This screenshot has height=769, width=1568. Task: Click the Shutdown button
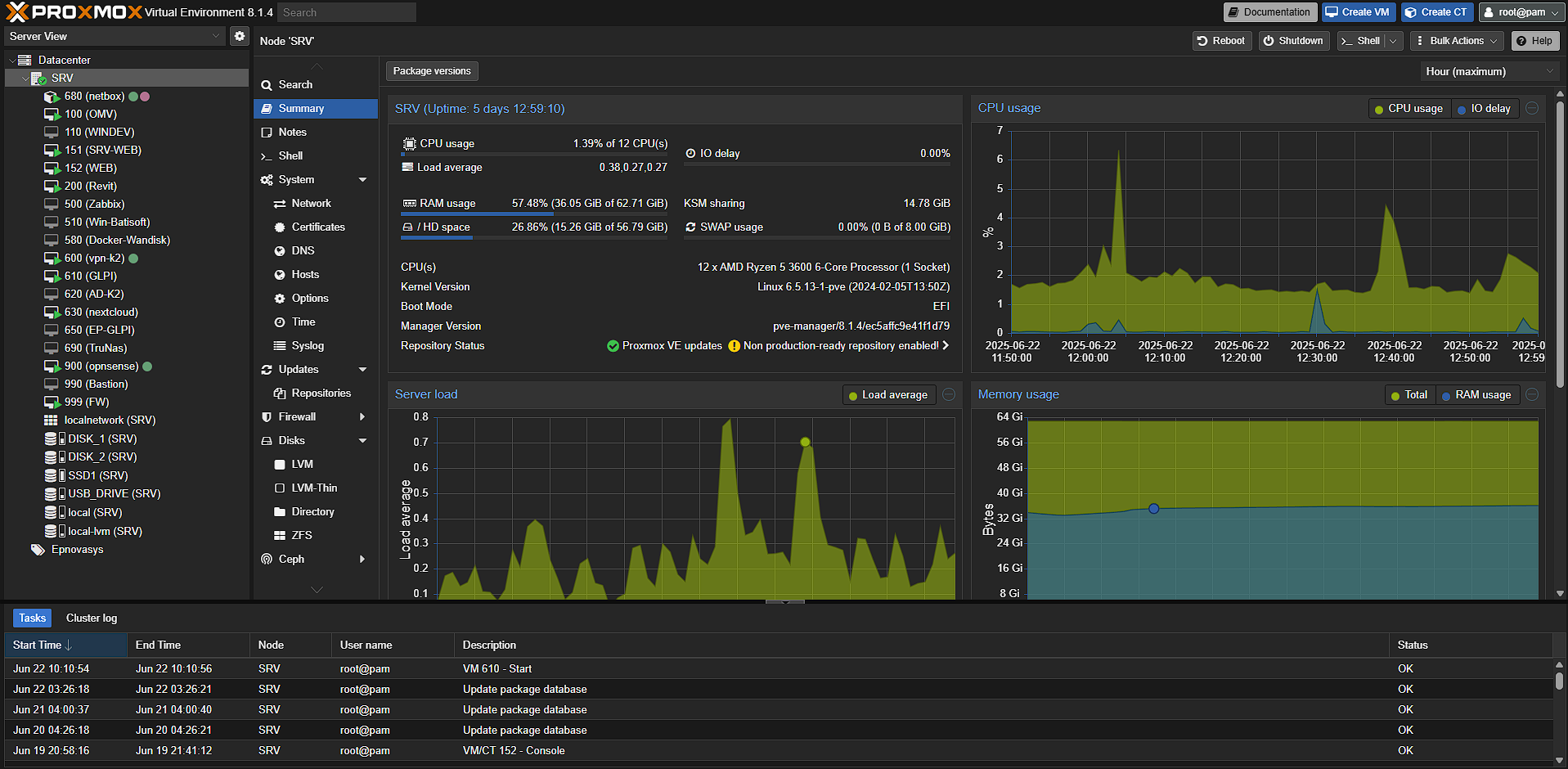[1293, 41]
